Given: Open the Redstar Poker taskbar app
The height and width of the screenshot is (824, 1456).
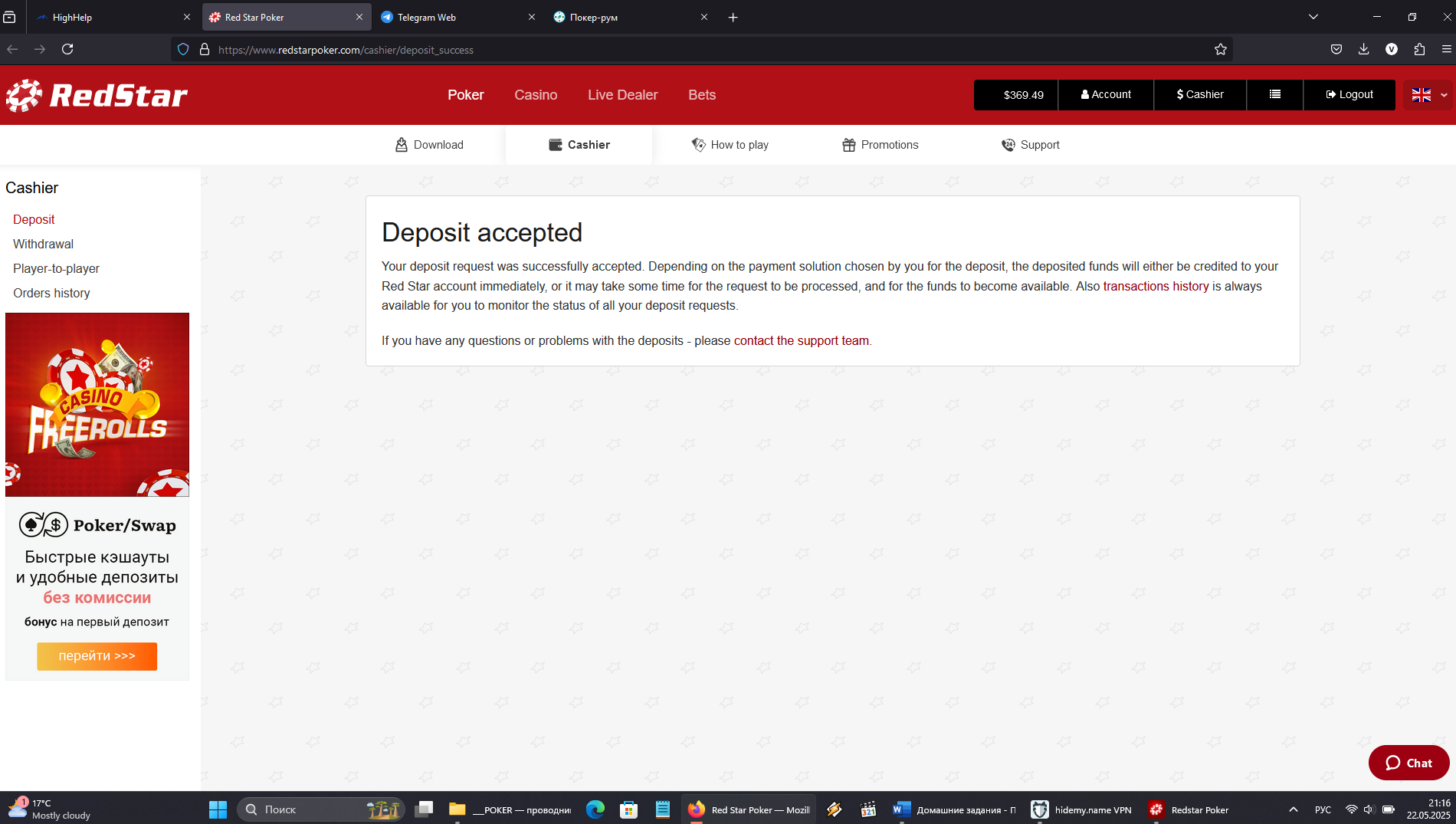Looking at the screenshot, I should [x=1189, y=809].
